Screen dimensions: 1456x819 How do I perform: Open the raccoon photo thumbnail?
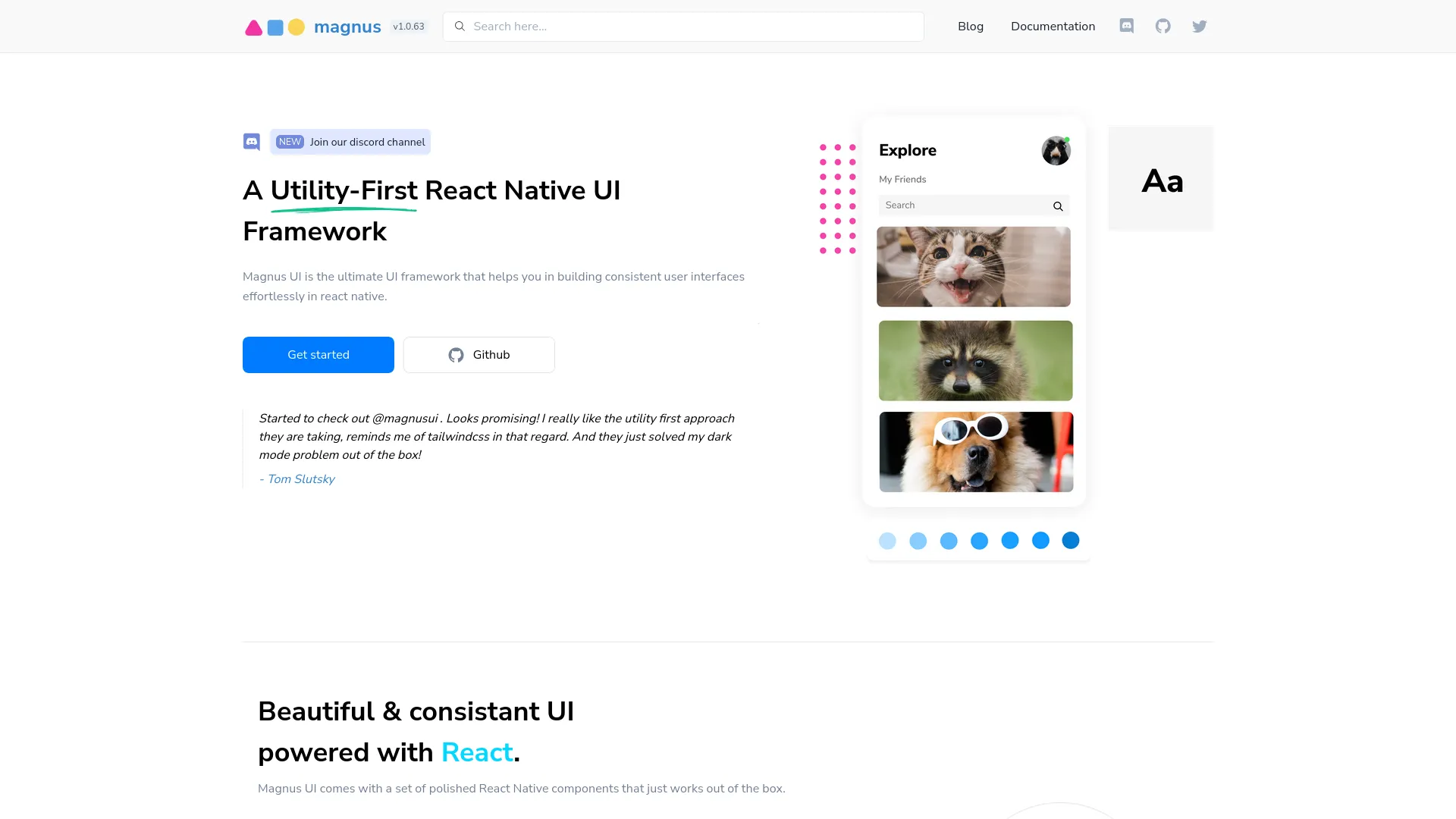976,361
